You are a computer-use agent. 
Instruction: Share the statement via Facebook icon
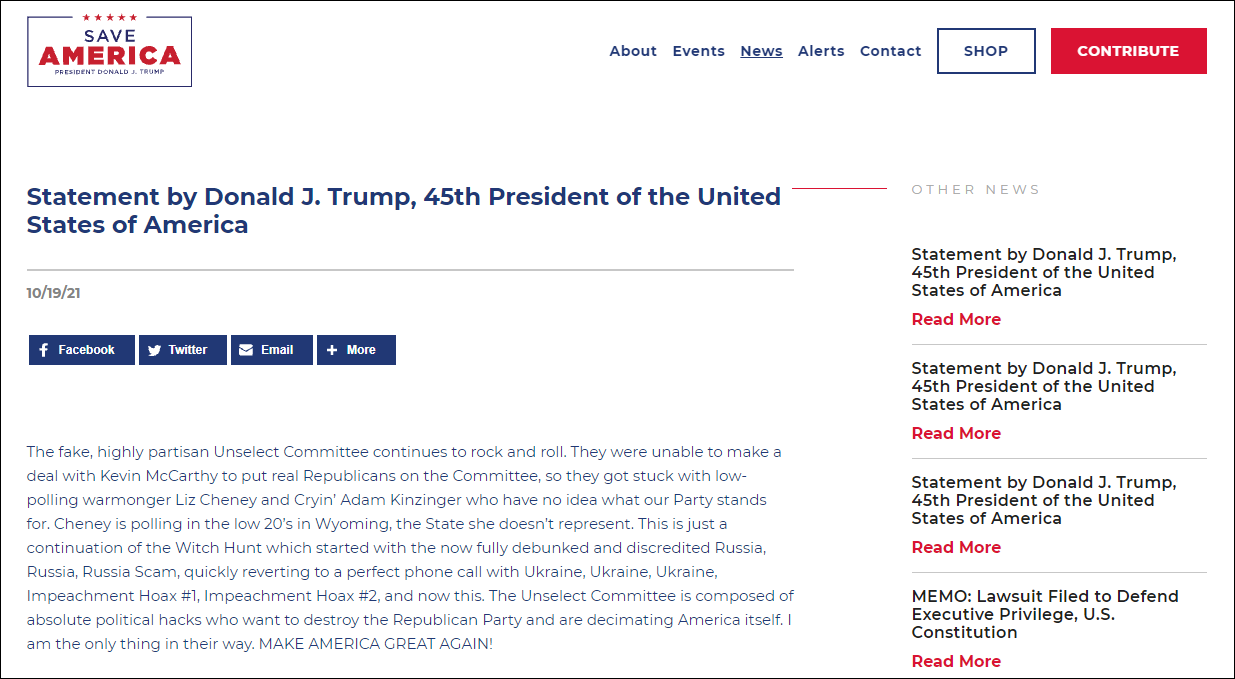[x=45, y=350]
